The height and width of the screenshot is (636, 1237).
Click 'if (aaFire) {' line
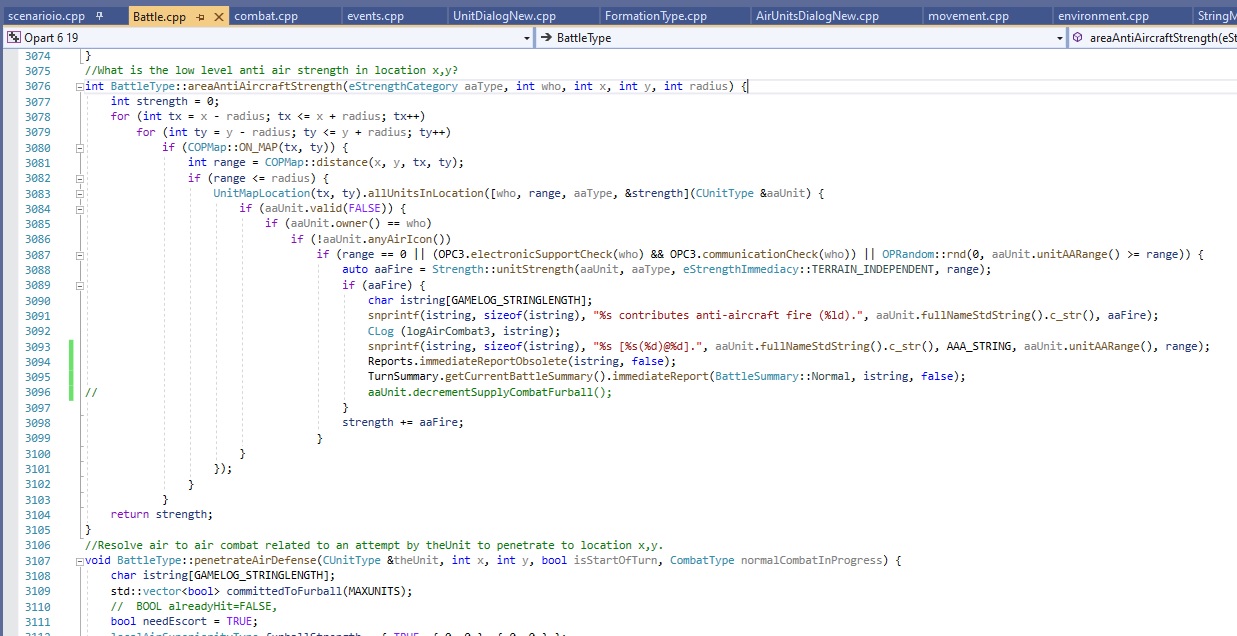[x=383, y=285]
